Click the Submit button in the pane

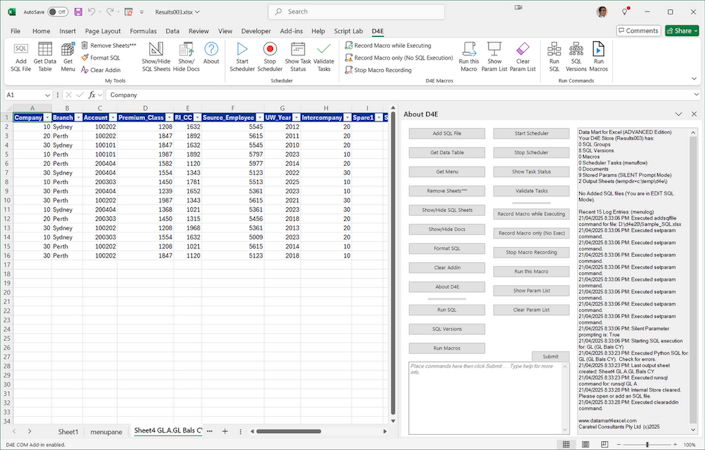pos(550,356)
